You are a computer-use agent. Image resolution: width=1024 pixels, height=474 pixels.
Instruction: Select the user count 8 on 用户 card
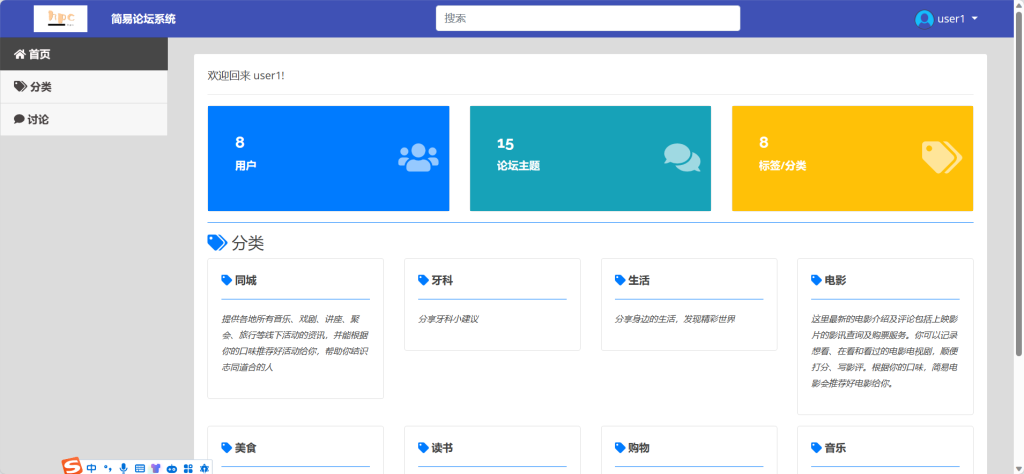[240, 143]
